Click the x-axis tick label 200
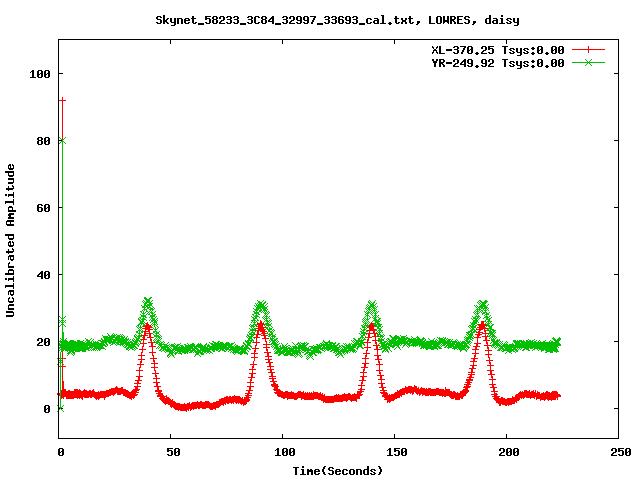 [509, 452]
